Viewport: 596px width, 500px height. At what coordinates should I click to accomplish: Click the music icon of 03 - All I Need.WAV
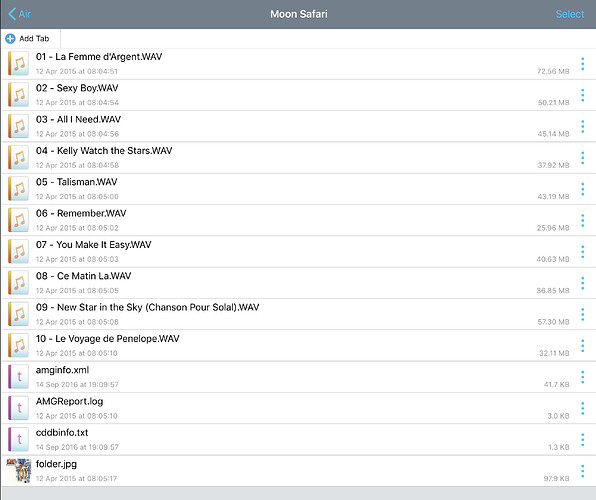19,126
